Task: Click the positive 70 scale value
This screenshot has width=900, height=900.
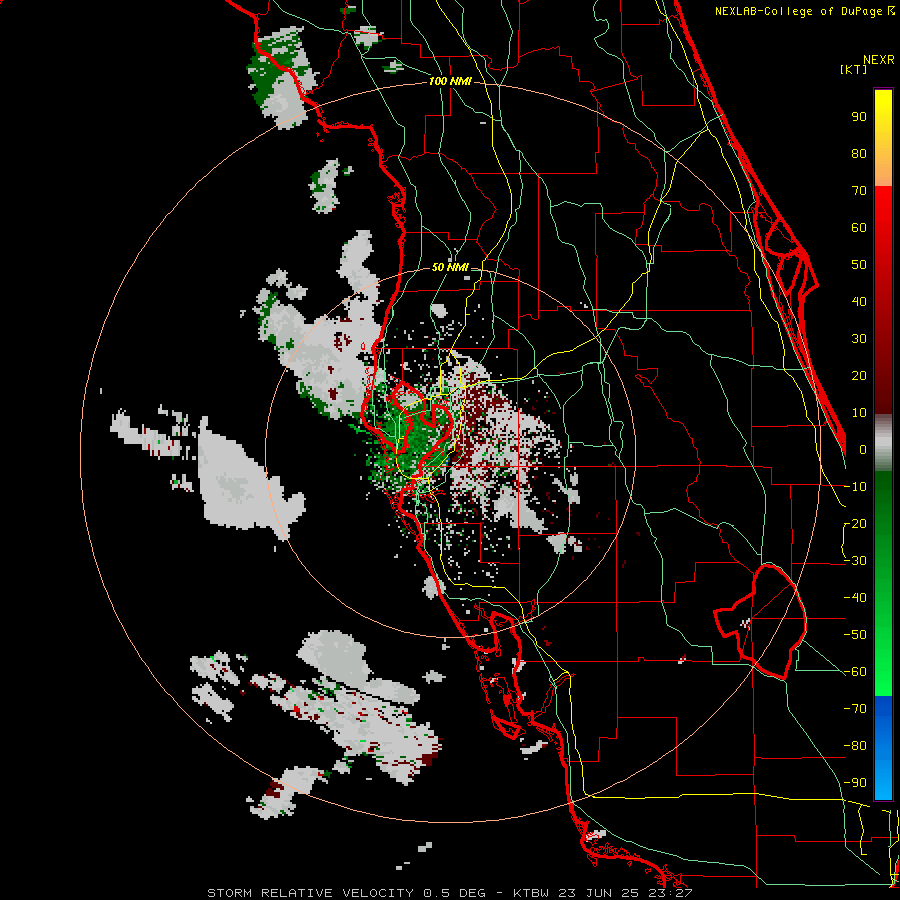Action: coord(859,191)
